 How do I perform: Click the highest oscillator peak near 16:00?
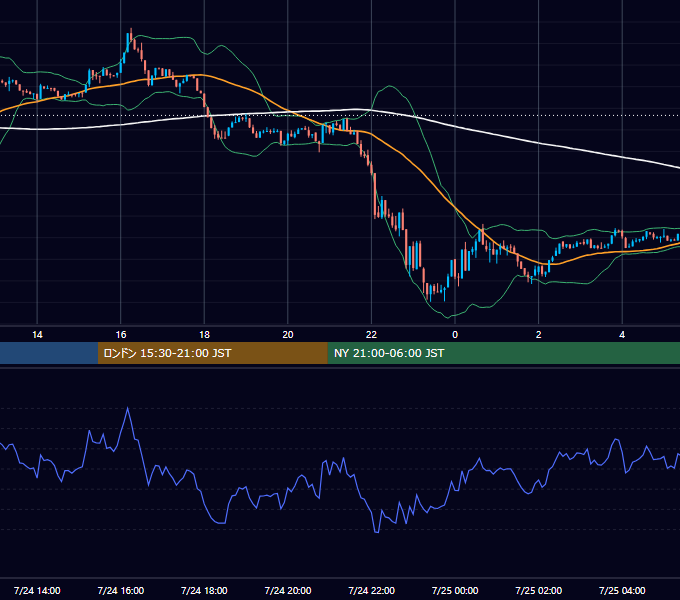click(128, 408)
